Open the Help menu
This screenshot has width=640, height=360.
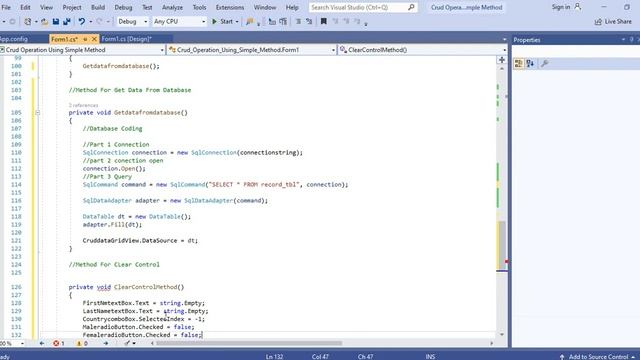(292, 7)
